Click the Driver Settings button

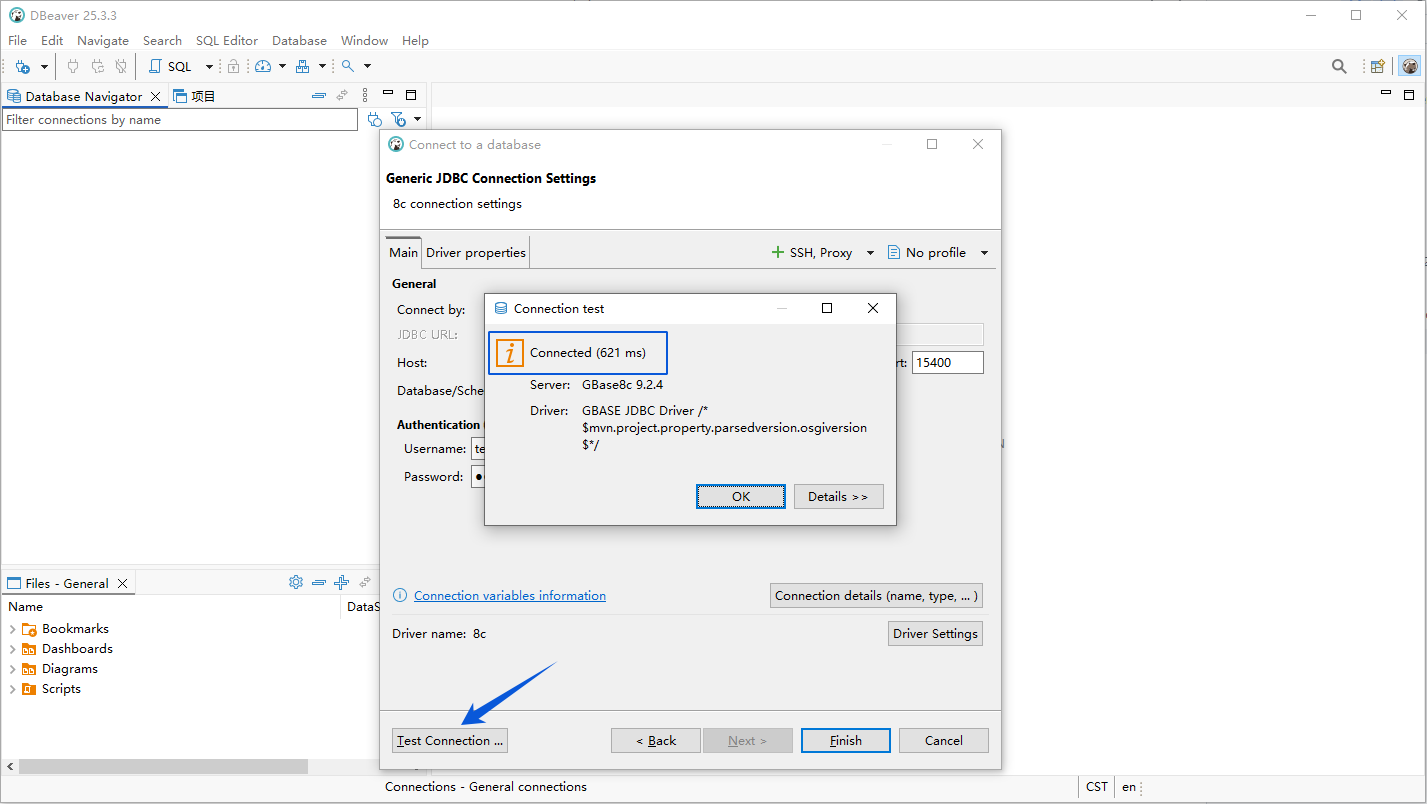tap(935, 633)
